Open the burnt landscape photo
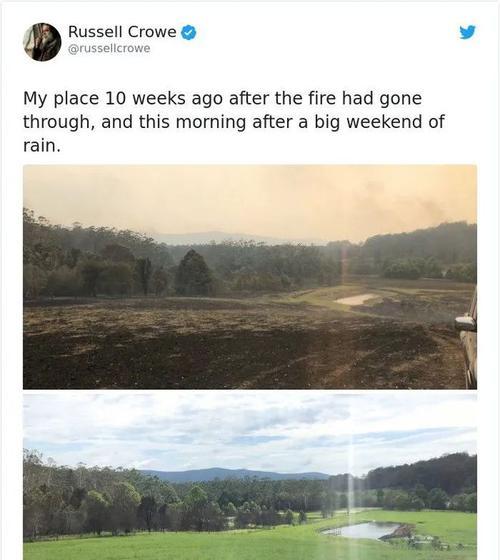Viewport: 500px width, 560px height. coord(250,277)
